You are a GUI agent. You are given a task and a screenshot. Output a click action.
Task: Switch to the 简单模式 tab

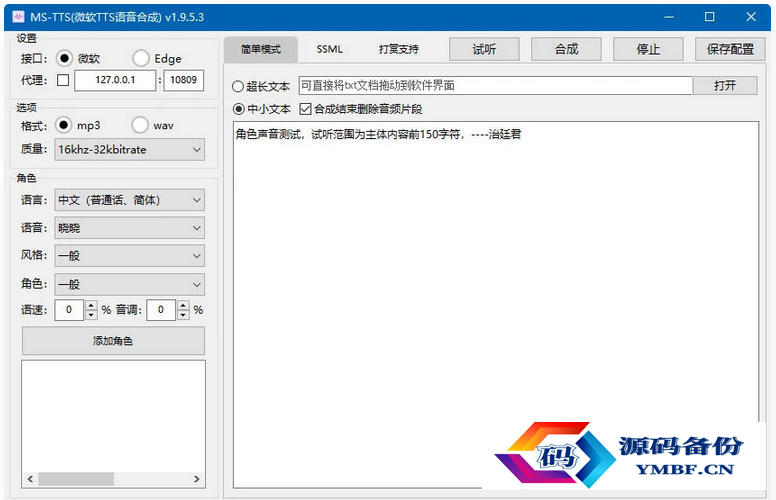point(261,50)
